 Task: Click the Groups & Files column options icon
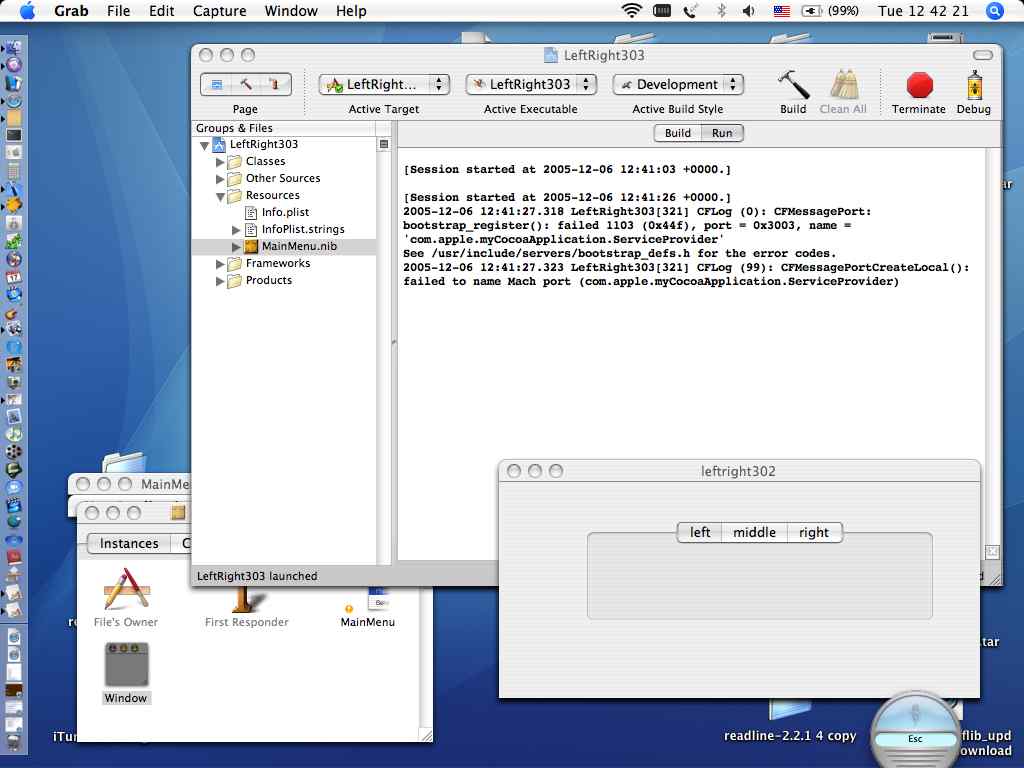384,144
